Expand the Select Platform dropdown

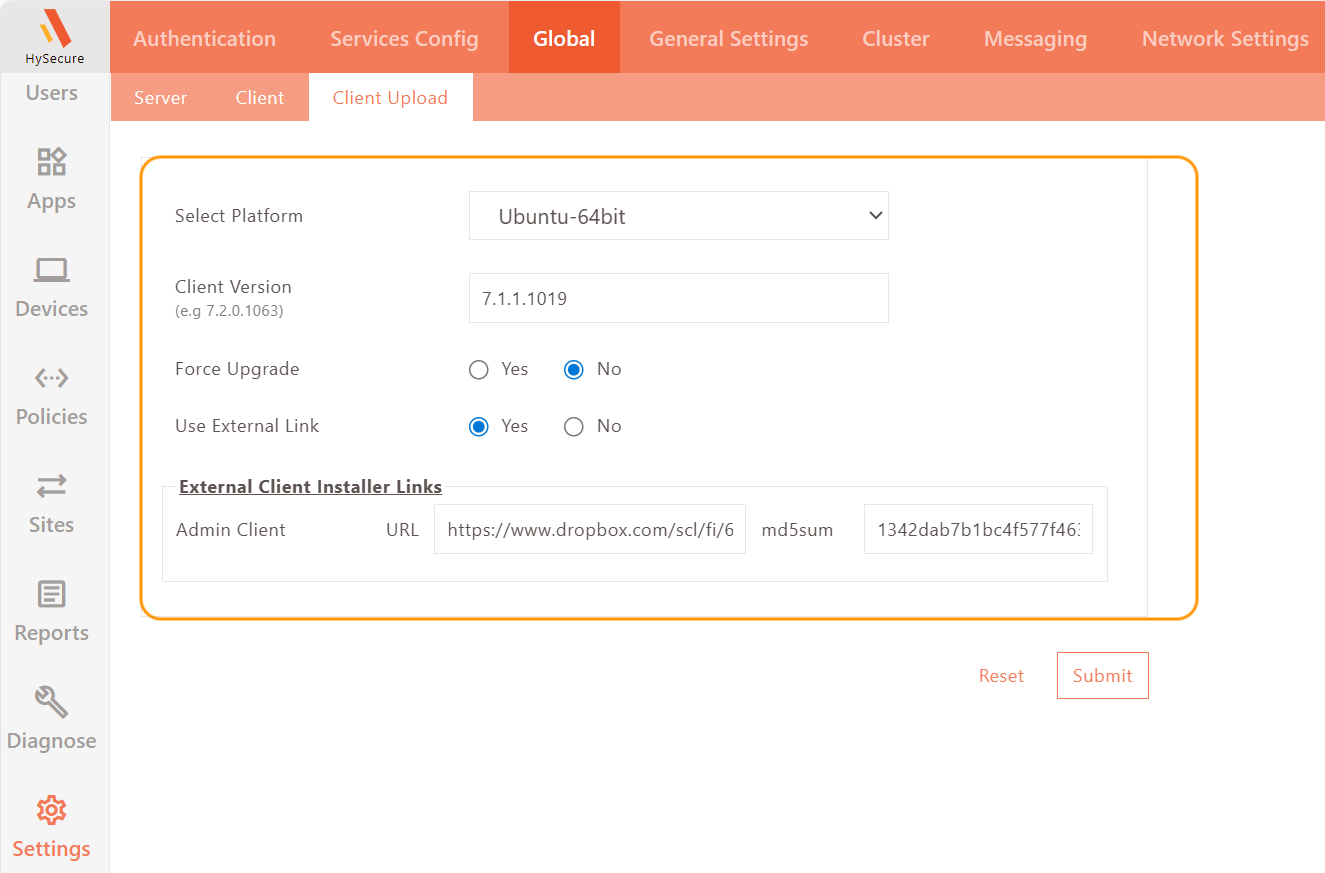(678, 216)
